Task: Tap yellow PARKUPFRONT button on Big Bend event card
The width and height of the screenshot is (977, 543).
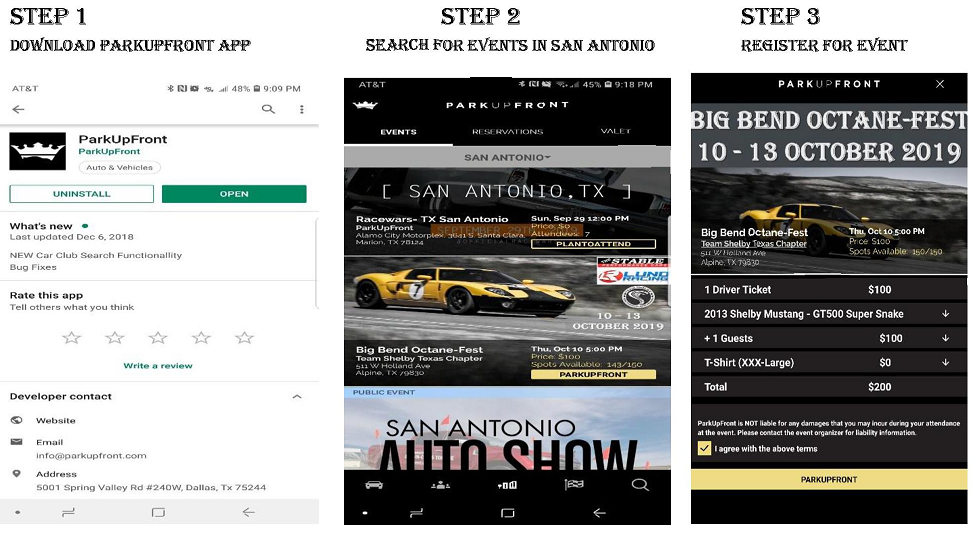Action: [593, 374]
